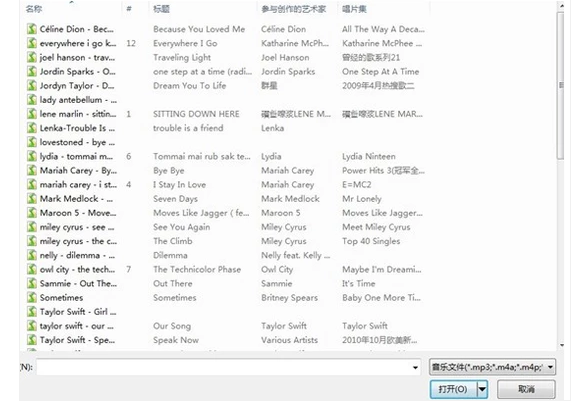Click the Maroon 5 file icon

pos(32,213)
